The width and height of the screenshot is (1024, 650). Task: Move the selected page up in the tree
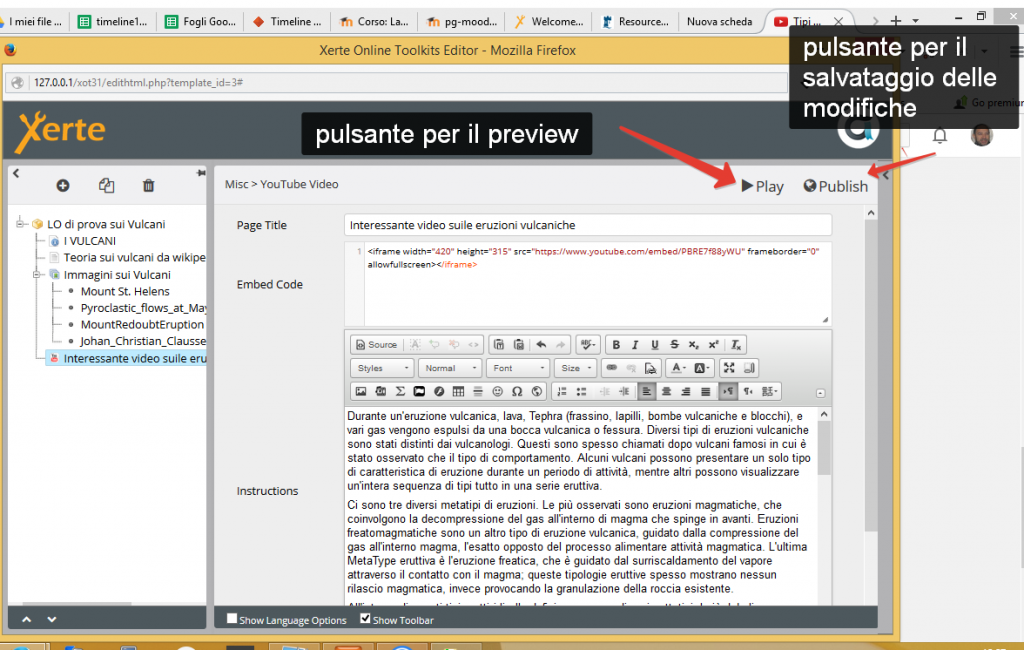pos(27,619)
